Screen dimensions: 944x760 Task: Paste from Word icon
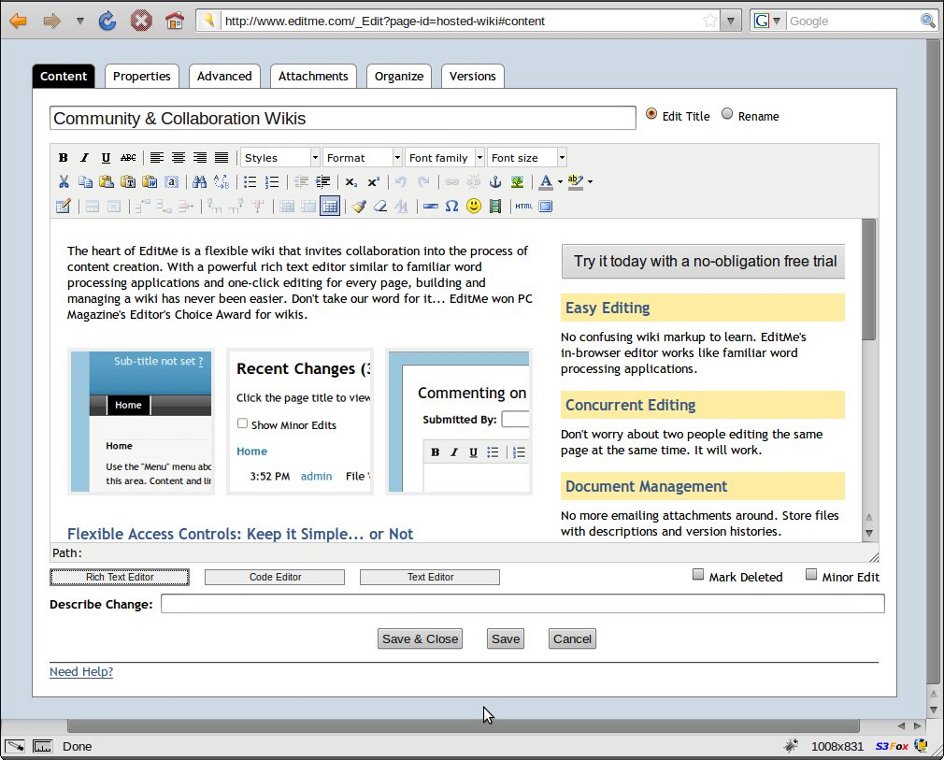[x=149, y=181]
